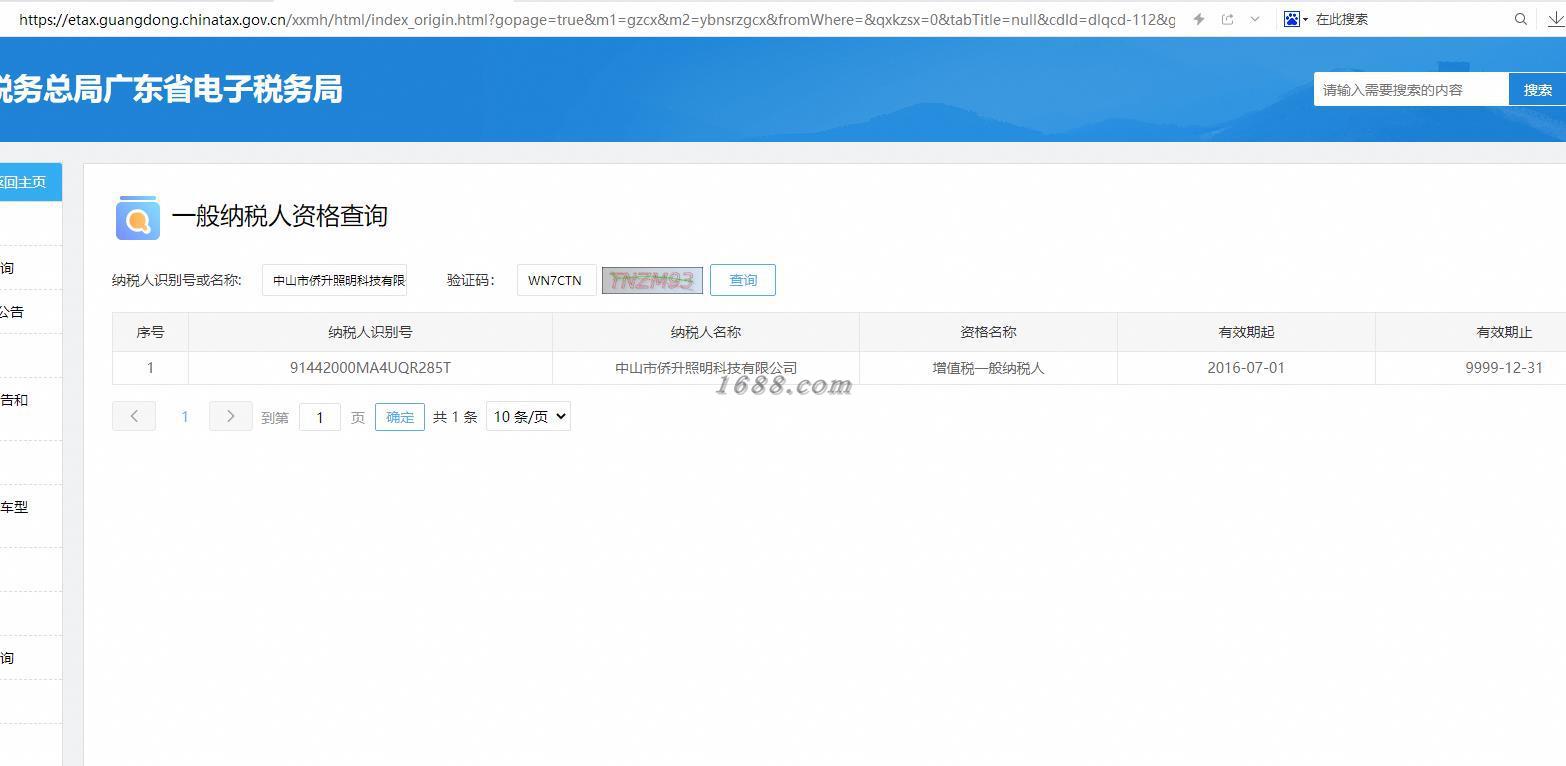
Task: Click the share icon beside the address bar
Action: click(x=1228, y=19)
